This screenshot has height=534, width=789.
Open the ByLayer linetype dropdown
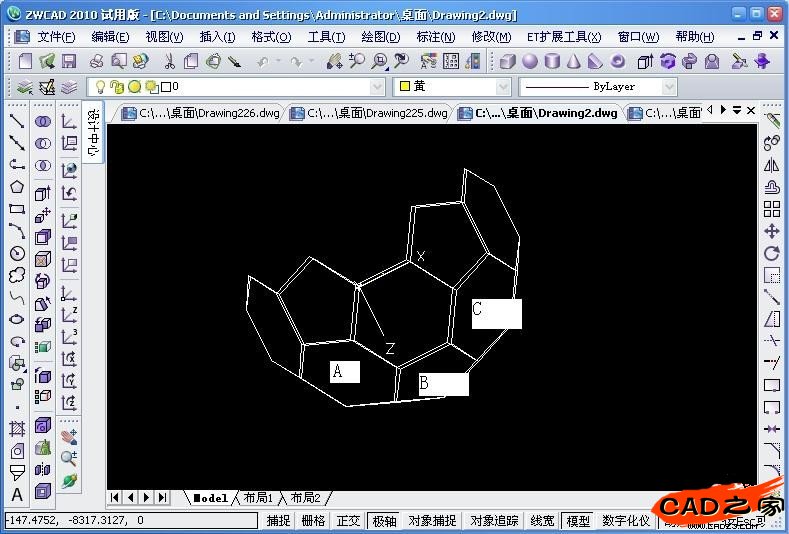669,87
